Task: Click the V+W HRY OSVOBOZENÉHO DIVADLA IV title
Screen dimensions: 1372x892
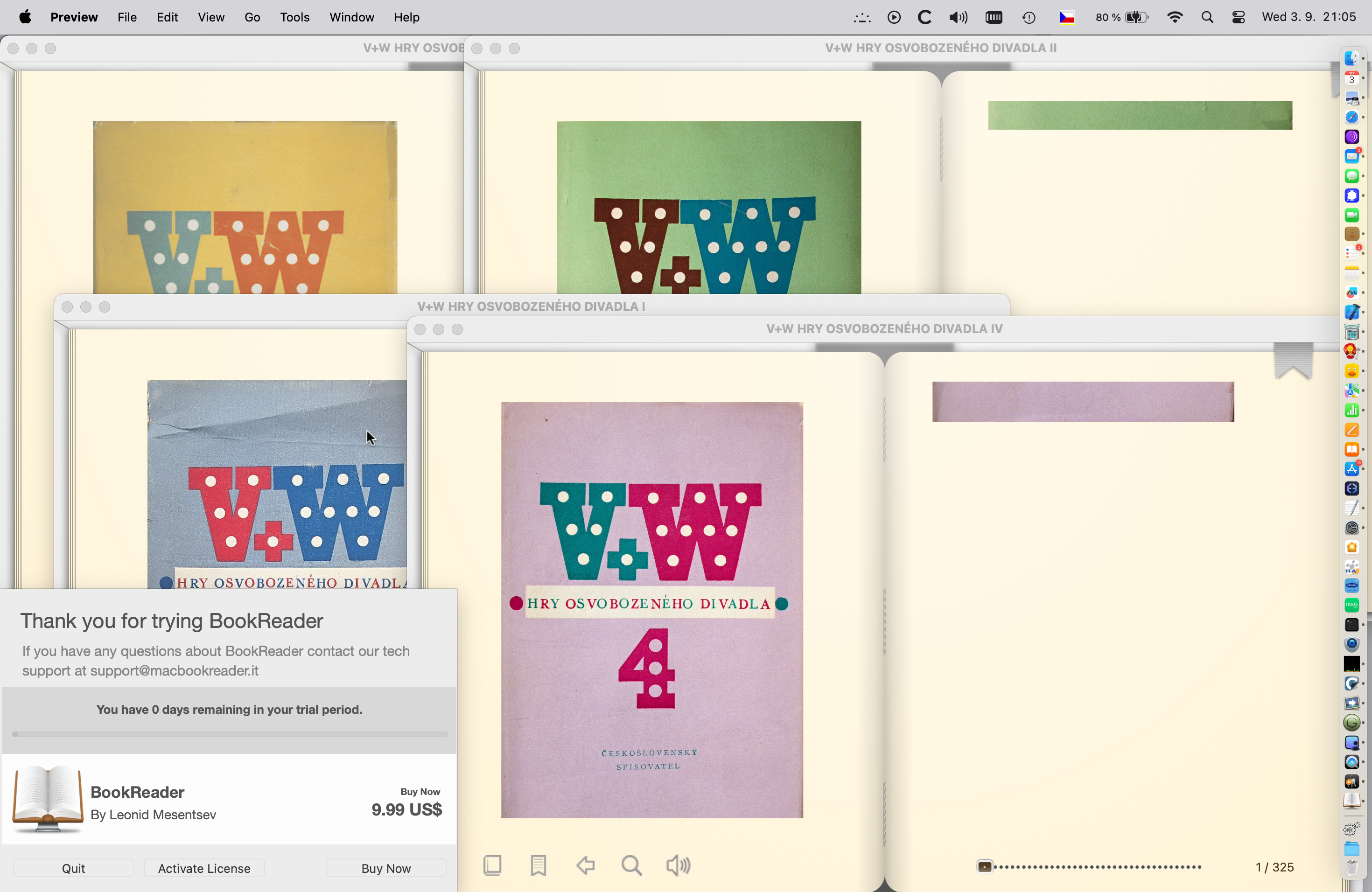Action: tap(884, 329)
